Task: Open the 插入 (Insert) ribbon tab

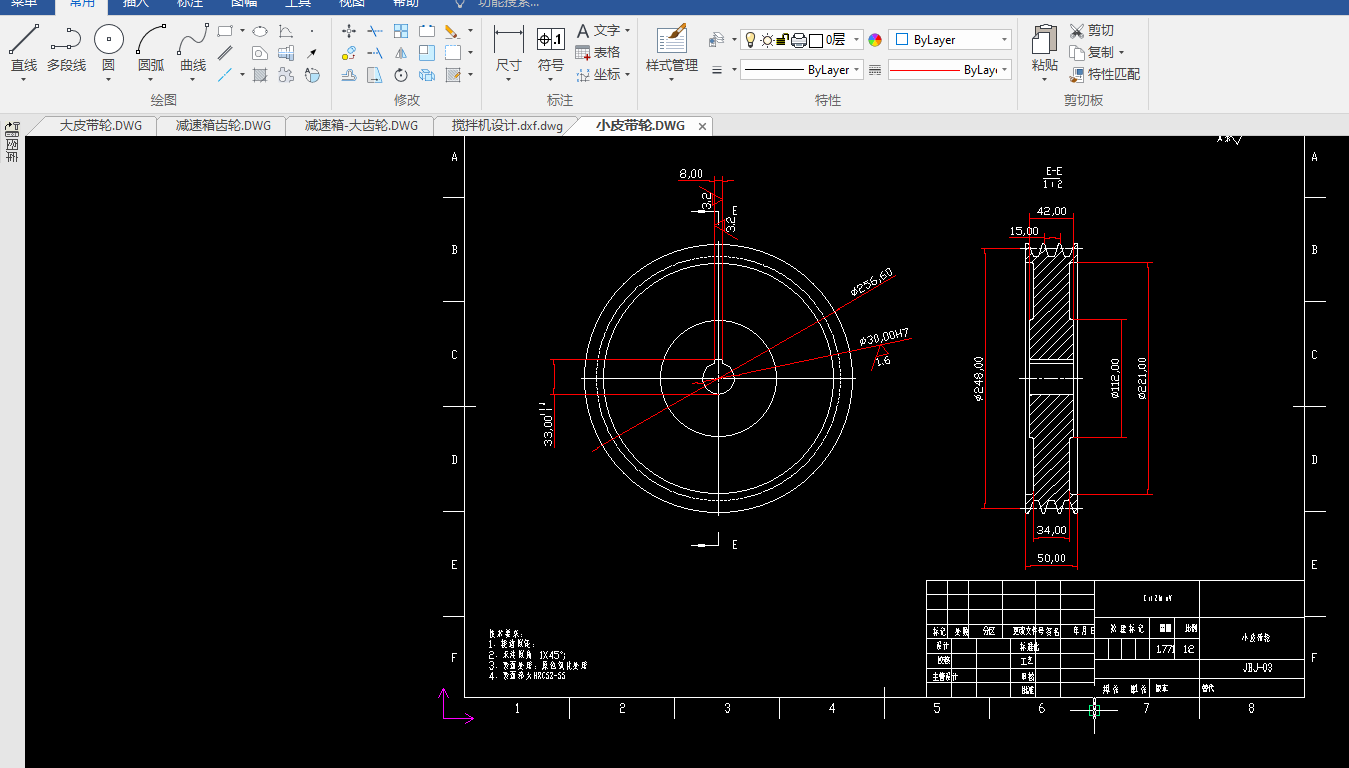Action: click(x=135, y=4)
